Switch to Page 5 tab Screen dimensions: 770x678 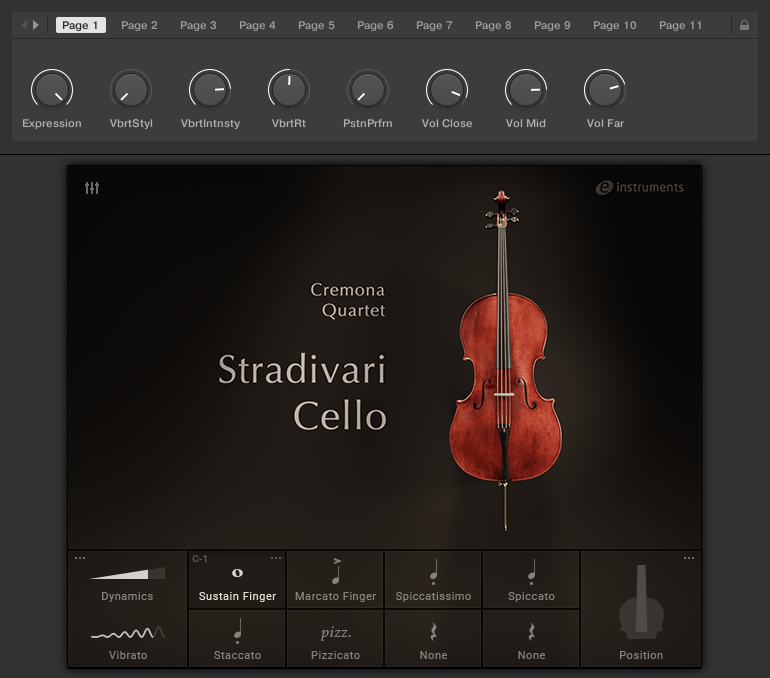pyautogui.click(x=316, y=25)
